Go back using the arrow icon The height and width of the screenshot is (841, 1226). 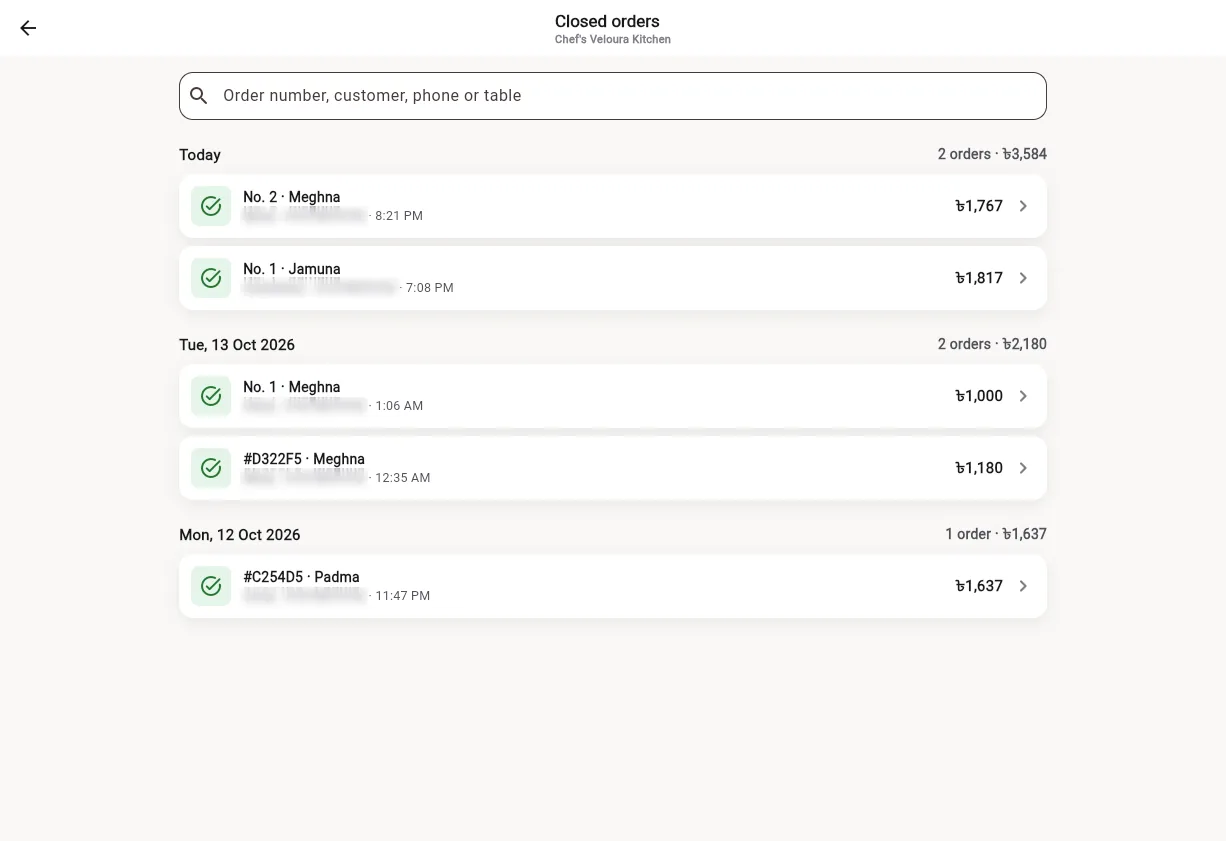coord(28,28)
